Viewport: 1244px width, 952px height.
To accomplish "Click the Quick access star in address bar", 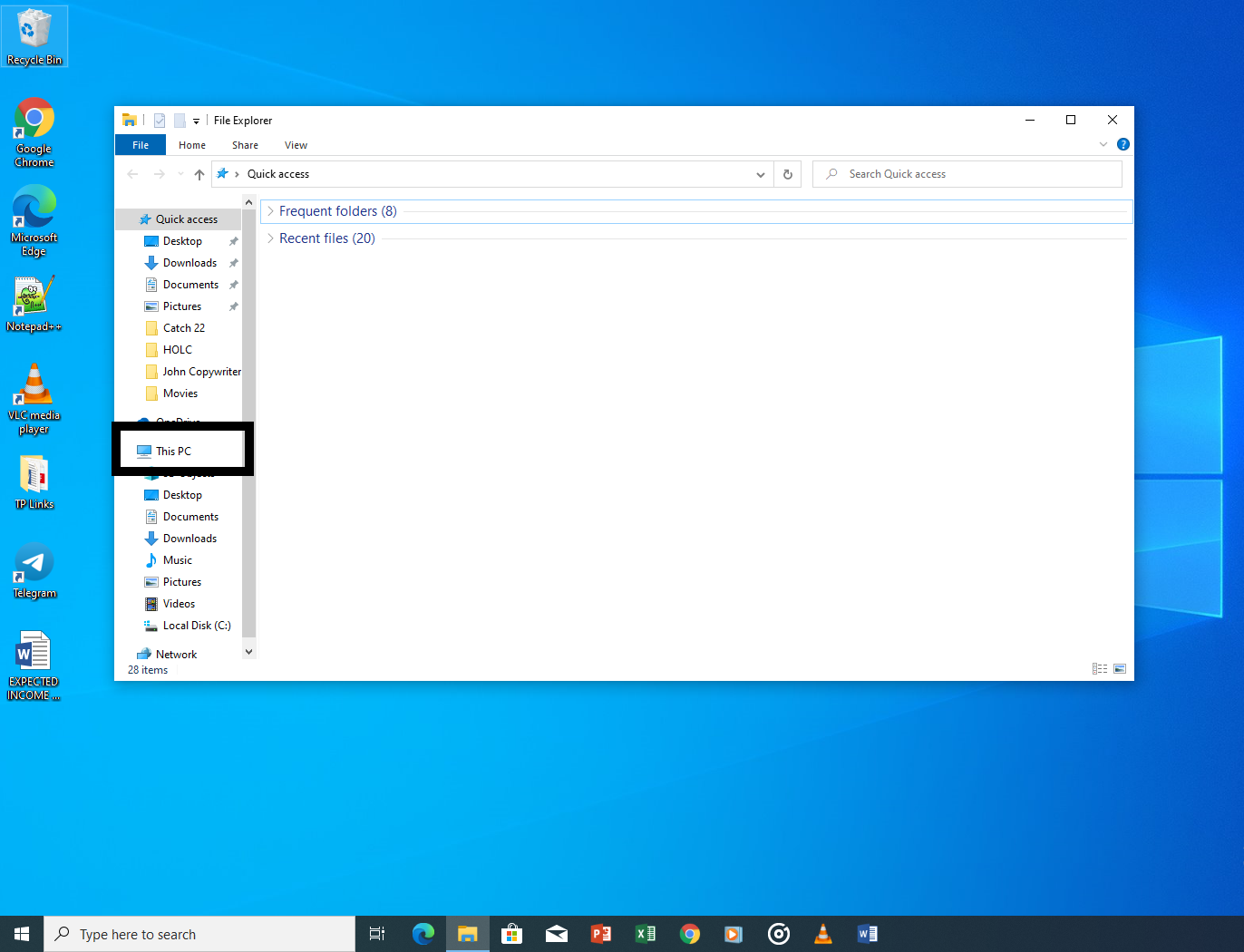I will pyautogui.click(x=222, y=173).
